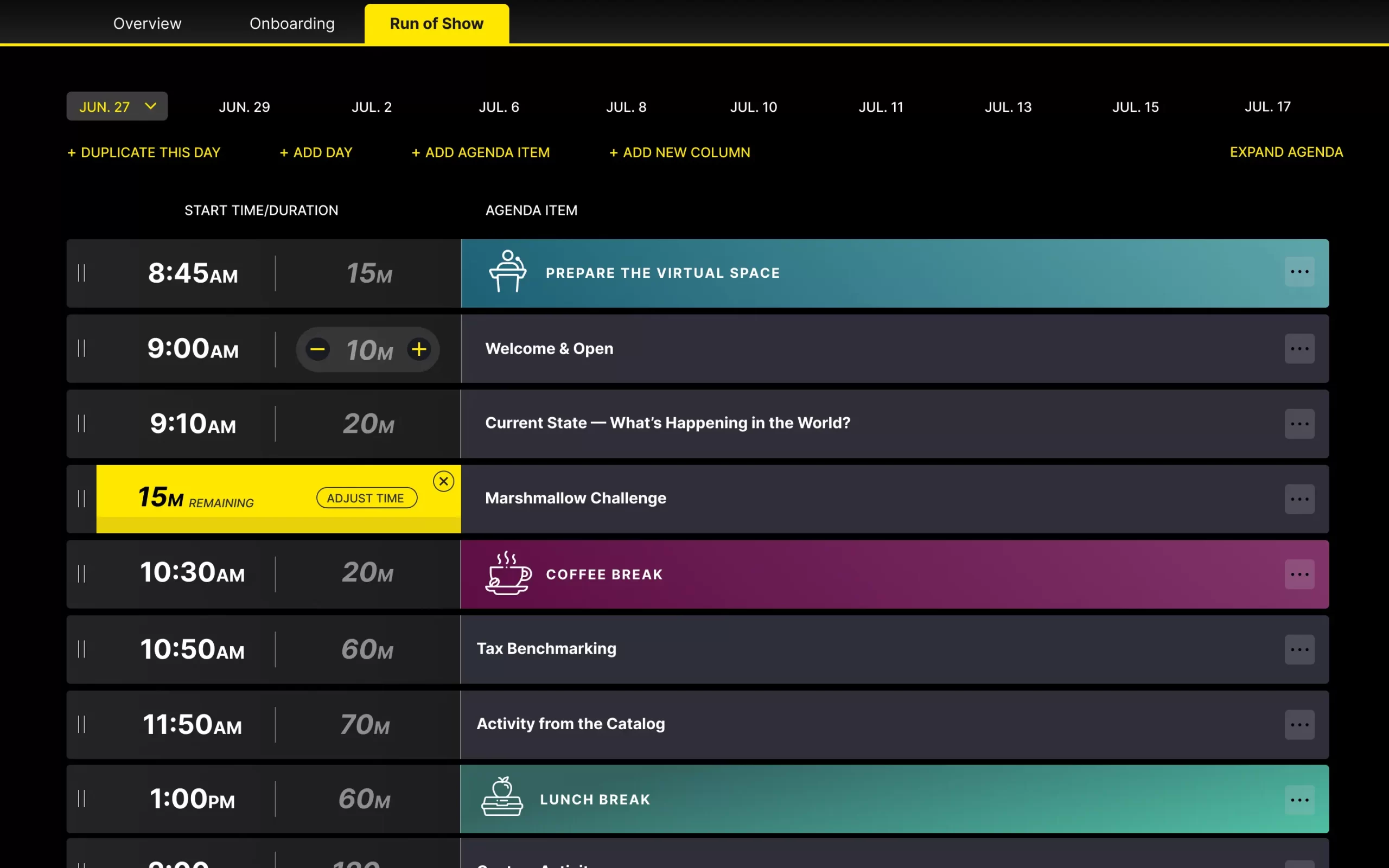Image resolution: width=1389 pixels, height=868 pixels.
Task: Expand the agenda with Expand Agenda
Action: [1286, 152]
